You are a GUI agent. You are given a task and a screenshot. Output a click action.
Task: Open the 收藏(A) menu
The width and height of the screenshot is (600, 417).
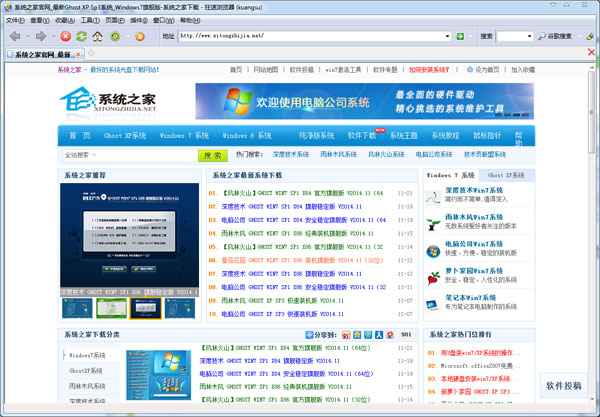[x=65, y=19]
